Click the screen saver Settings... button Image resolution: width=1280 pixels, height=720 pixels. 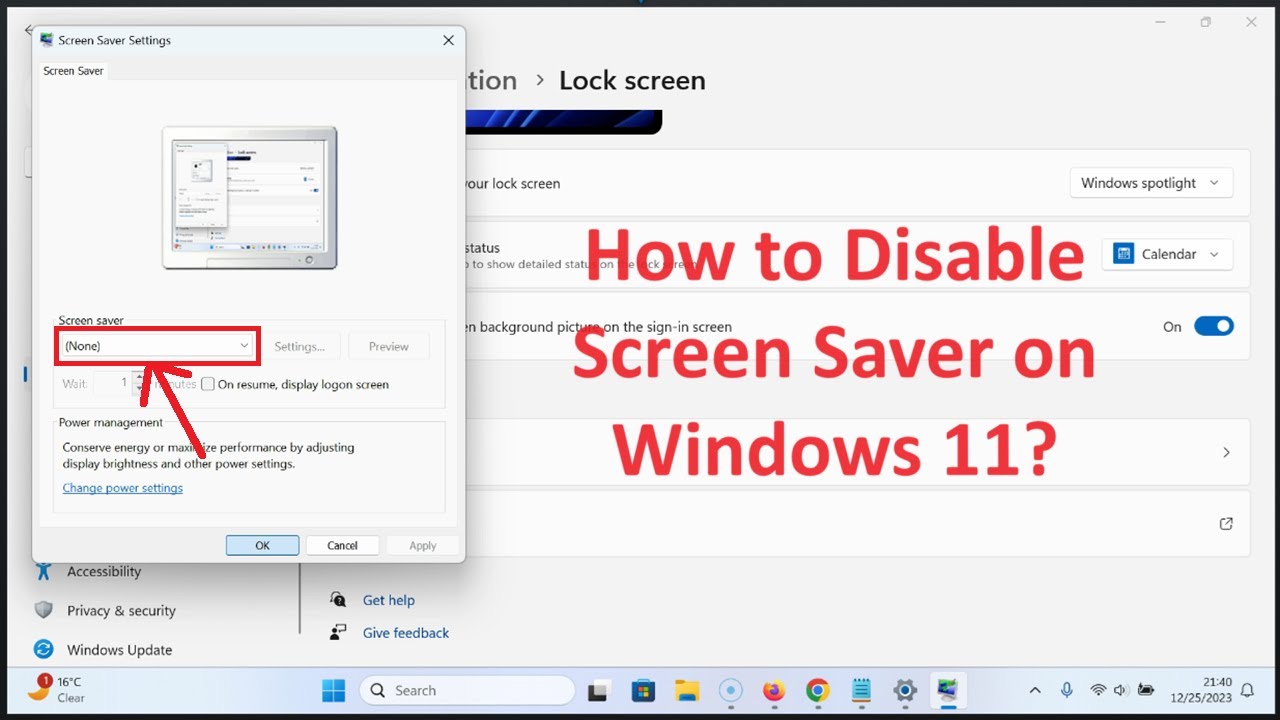(300, 346)
